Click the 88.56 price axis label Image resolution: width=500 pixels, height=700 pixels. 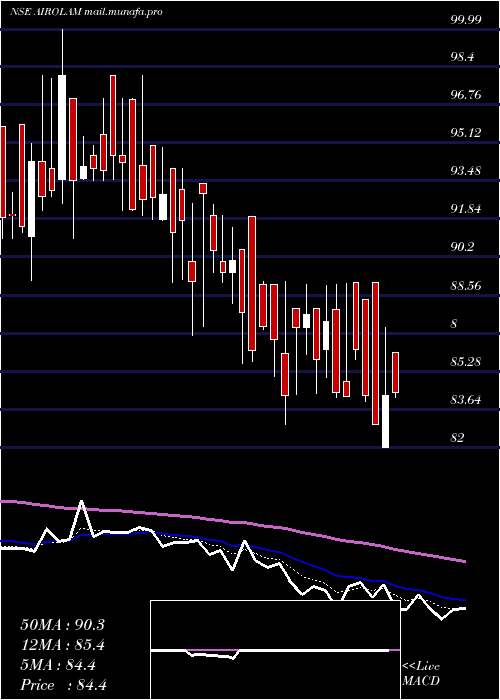466,285
